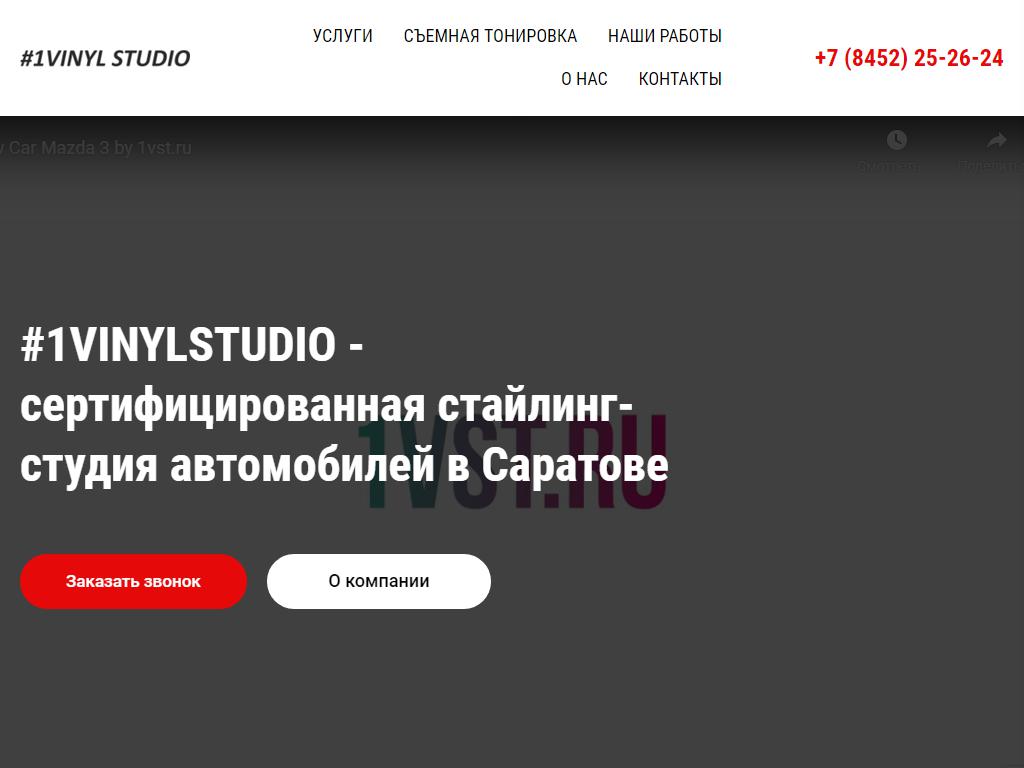Viewport: 1024px width, 768px height.
Task: Click the #1VINYL STUDIO header logo
Action: click(105, 58)
